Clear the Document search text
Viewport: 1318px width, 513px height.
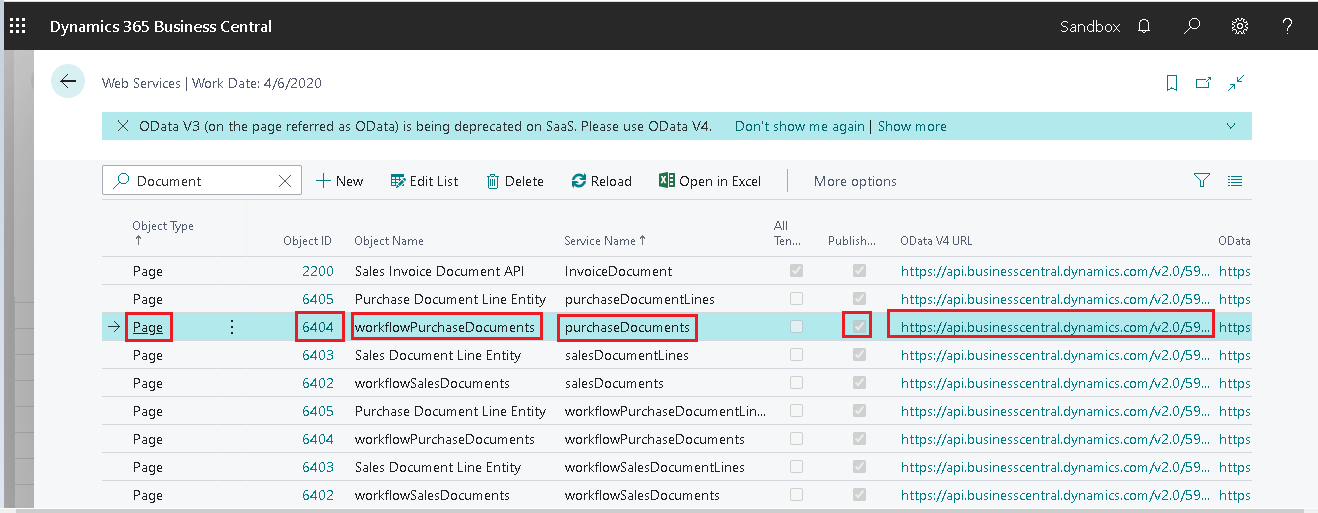coord(285,181)
